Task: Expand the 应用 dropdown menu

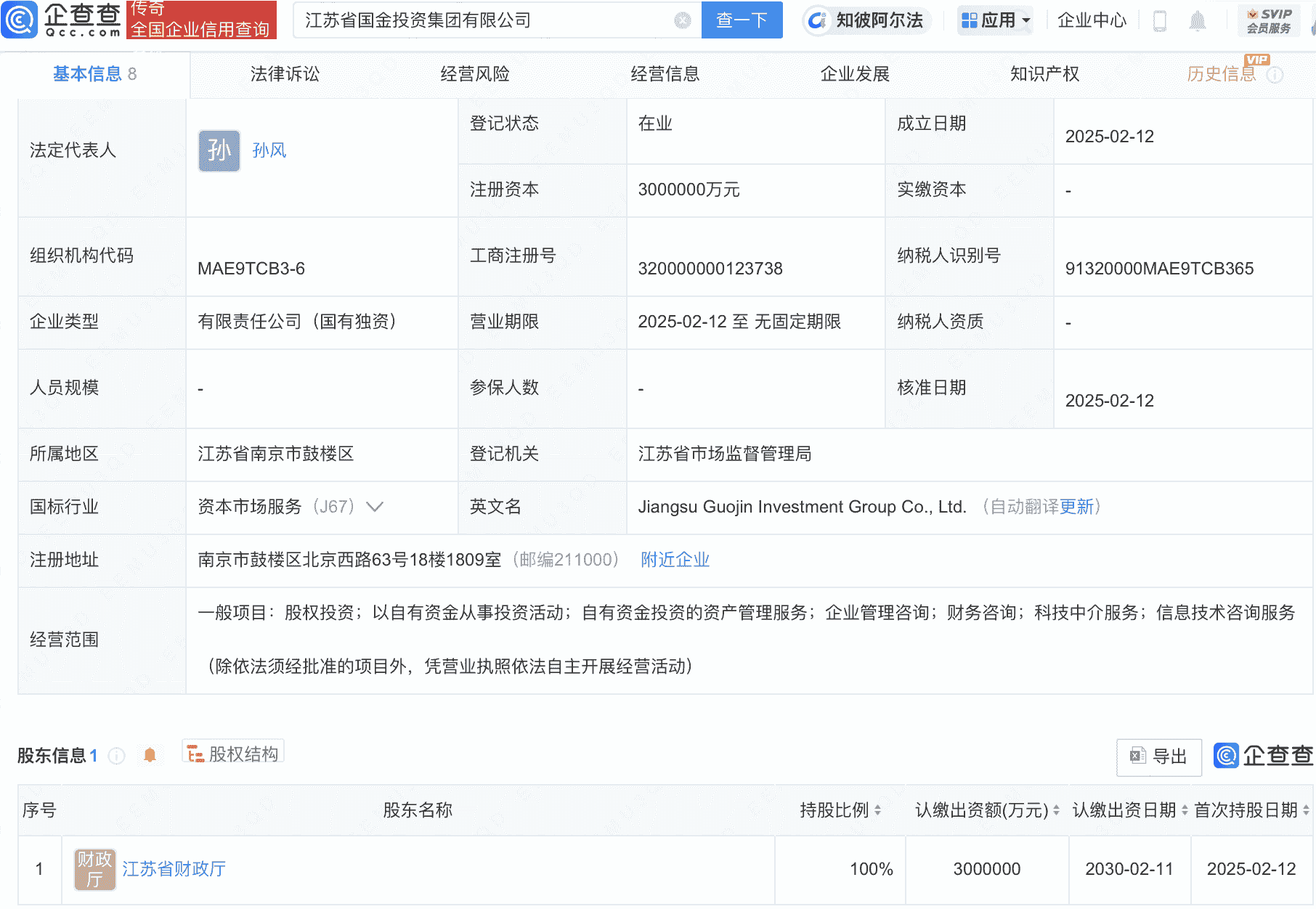Action: 995,20
